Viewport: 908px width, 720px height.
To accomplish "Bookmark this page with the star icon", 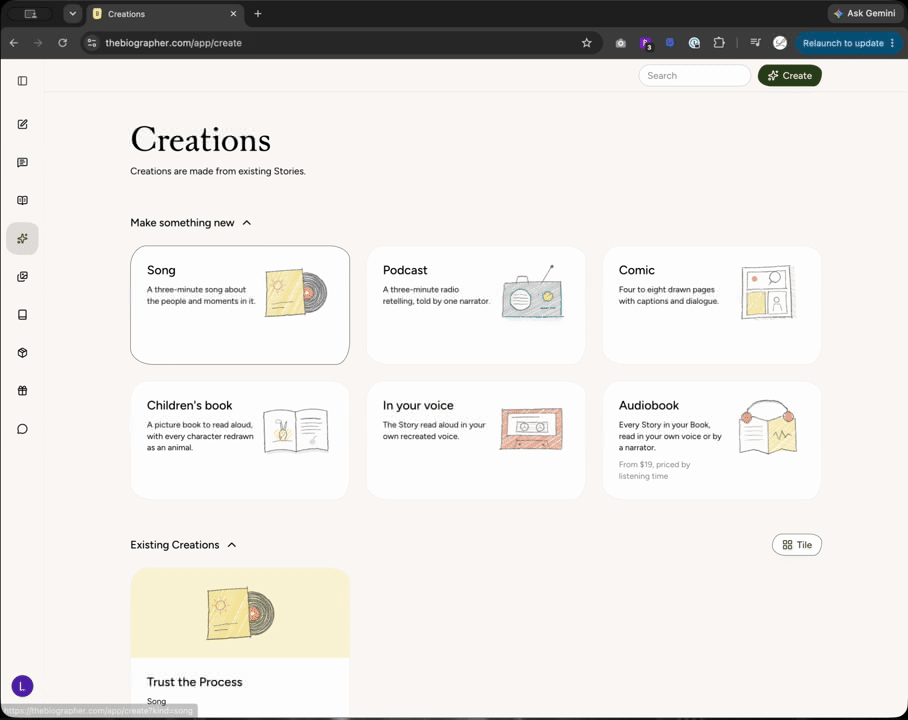I will point(587,43).
